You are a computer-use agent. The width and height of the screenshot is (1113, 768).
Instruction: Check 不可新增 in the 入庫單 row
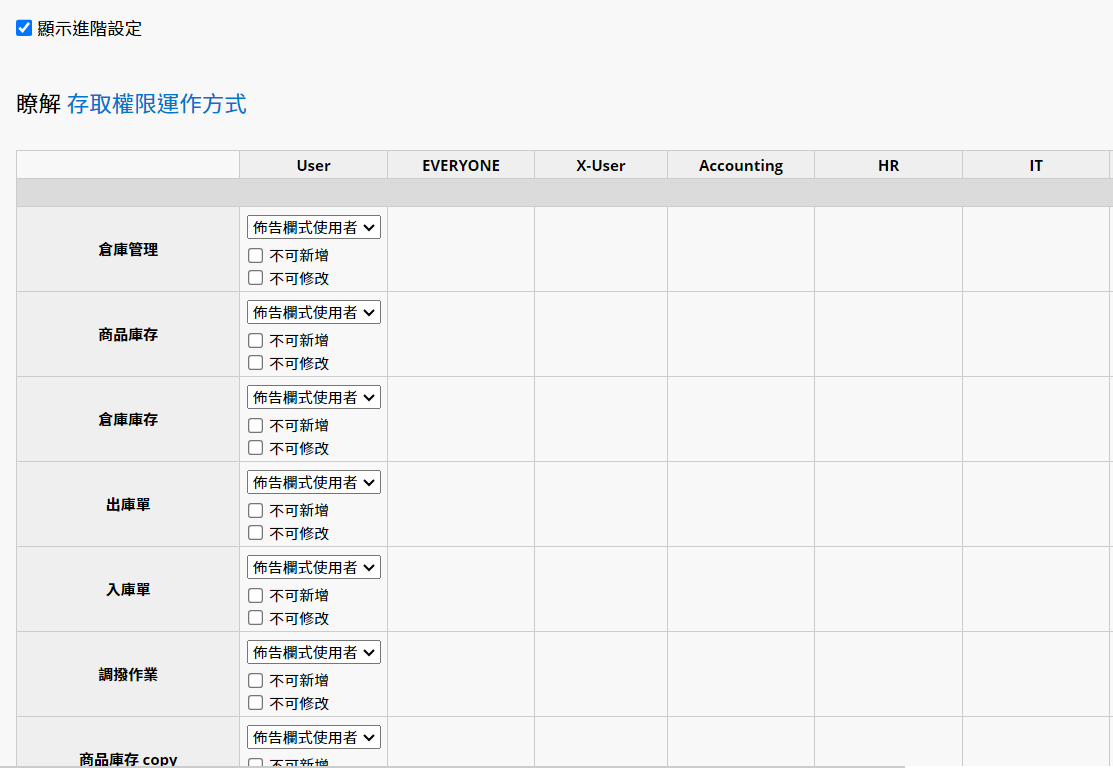point(256,595)
